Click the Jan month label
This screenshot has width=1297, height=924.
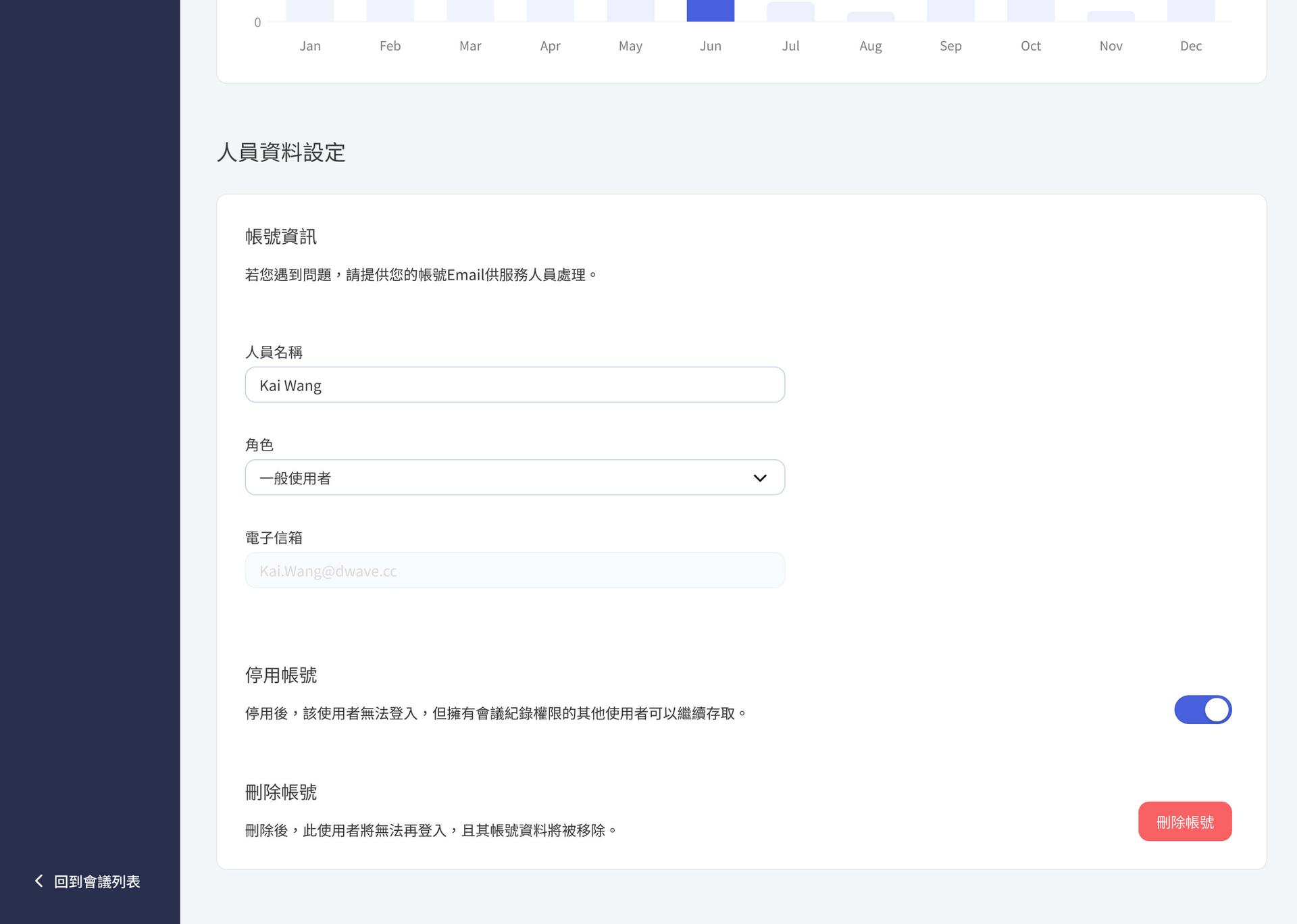click(310, 46)
